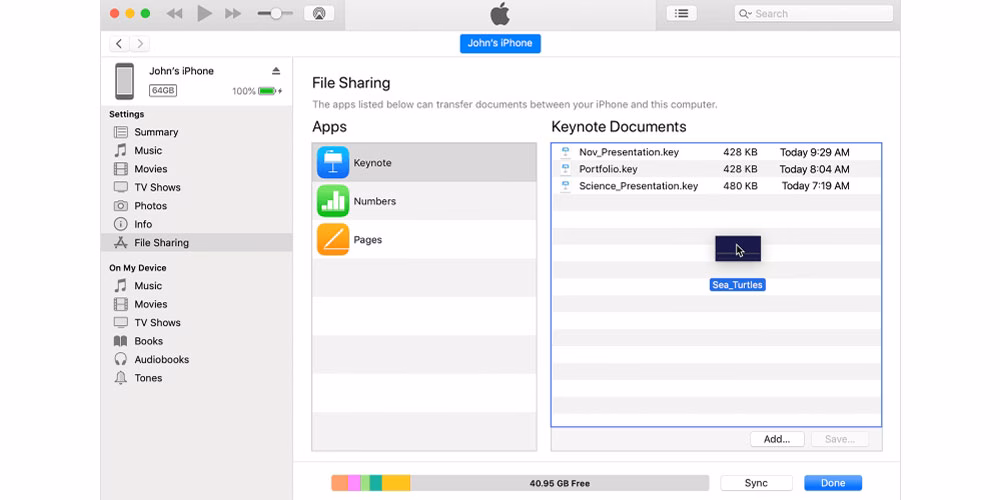
Task: Click the Add... button
Action: click(777, 439)
